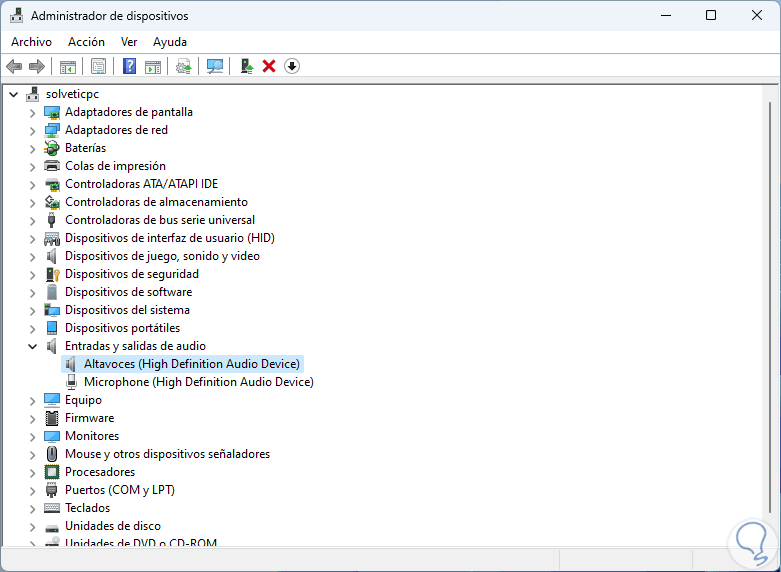
Task: Click the keyboard icon beside Teclados
Action: coord(52,508)
